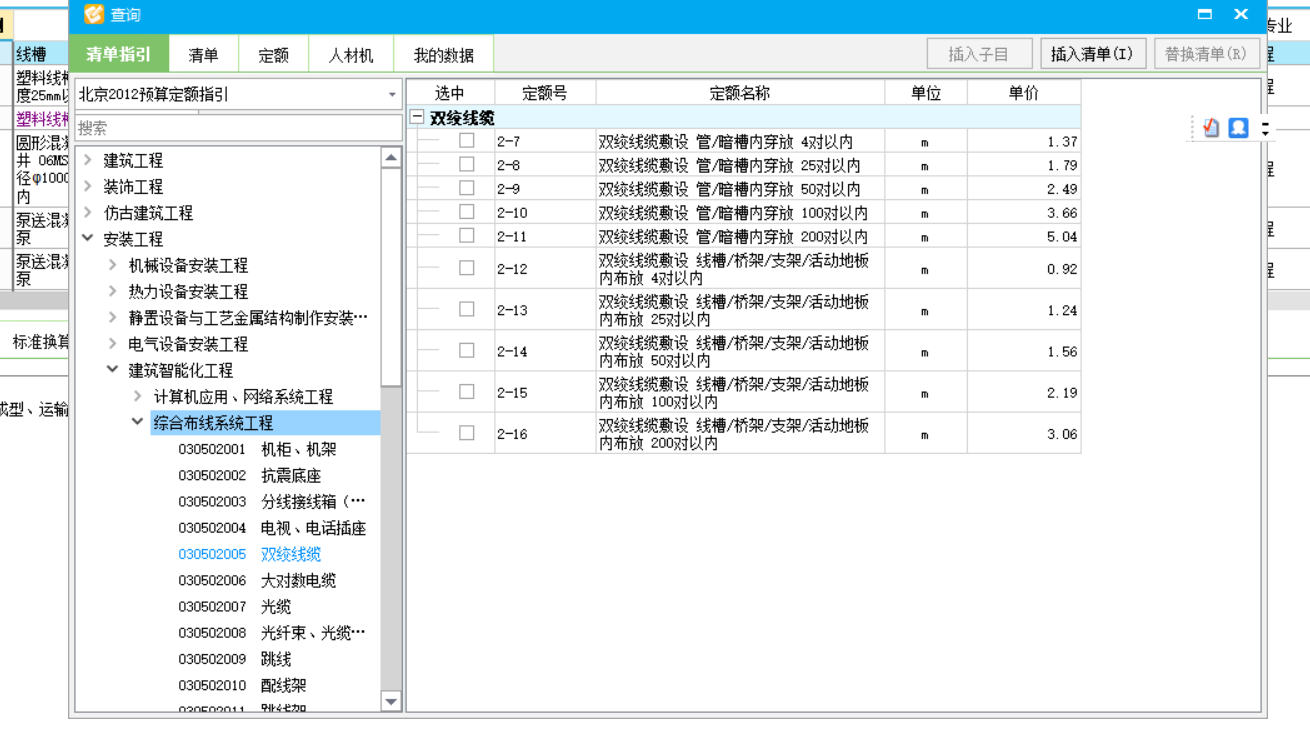1310x756 pixels.
Task: Expand the 电气设备安装工程 node
Action: click(x=113, y=344)
